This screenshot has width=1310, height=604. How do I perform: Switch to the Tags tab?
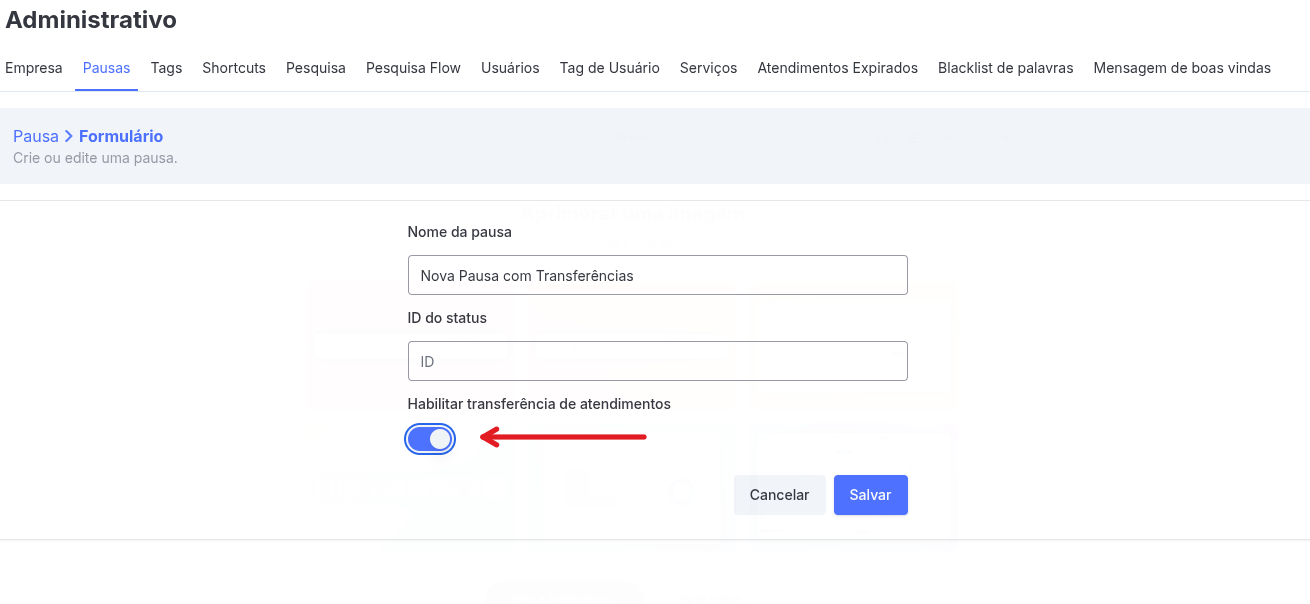[166, 68]
